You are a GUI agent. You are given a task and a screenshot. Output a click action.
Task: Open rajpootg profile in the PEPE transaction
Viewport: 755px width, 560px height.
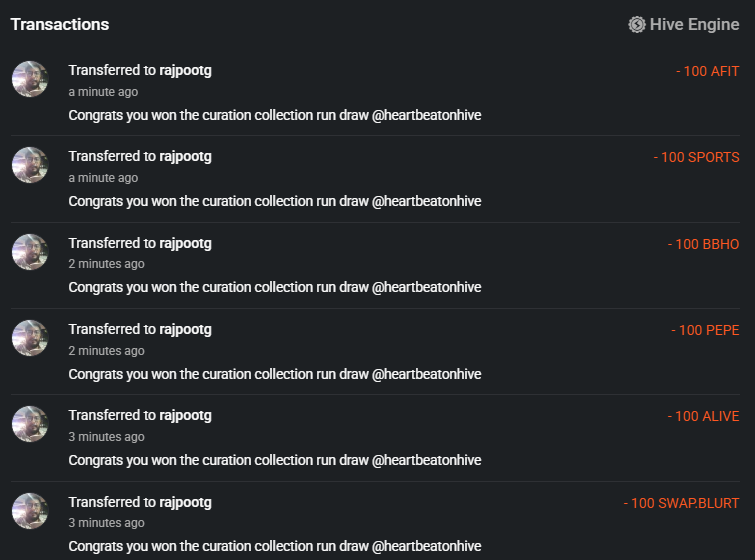point(185,329)
